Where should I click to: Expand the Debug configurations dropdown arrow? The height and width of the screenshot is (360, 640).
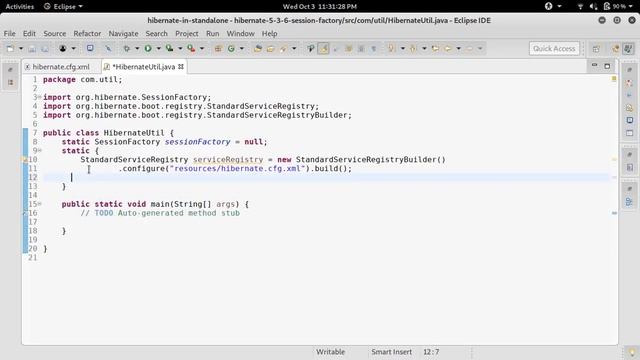coord(137,49)
